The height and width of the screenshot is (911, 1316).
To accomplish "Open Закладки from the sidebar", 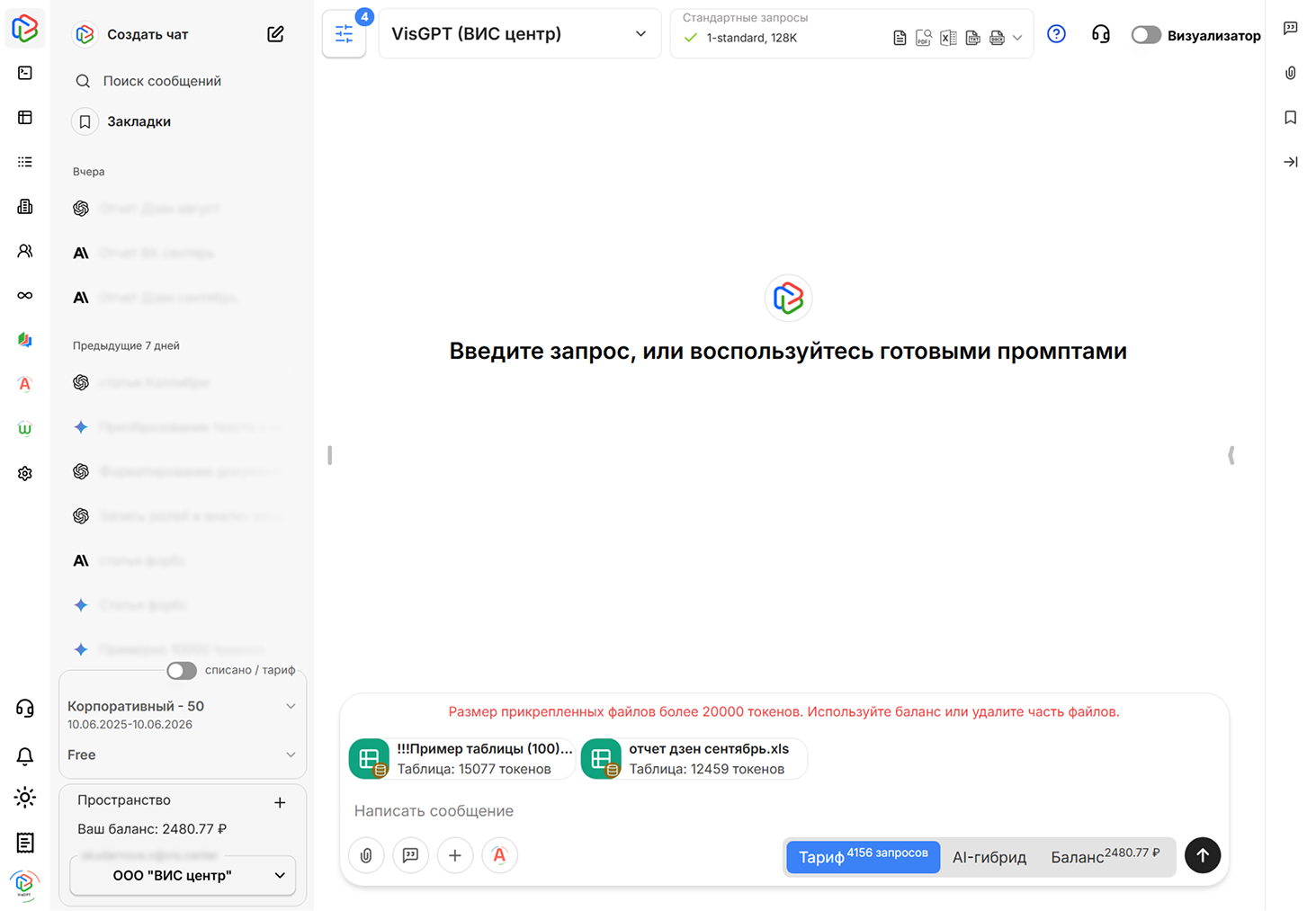I will [x=139, y=121].
